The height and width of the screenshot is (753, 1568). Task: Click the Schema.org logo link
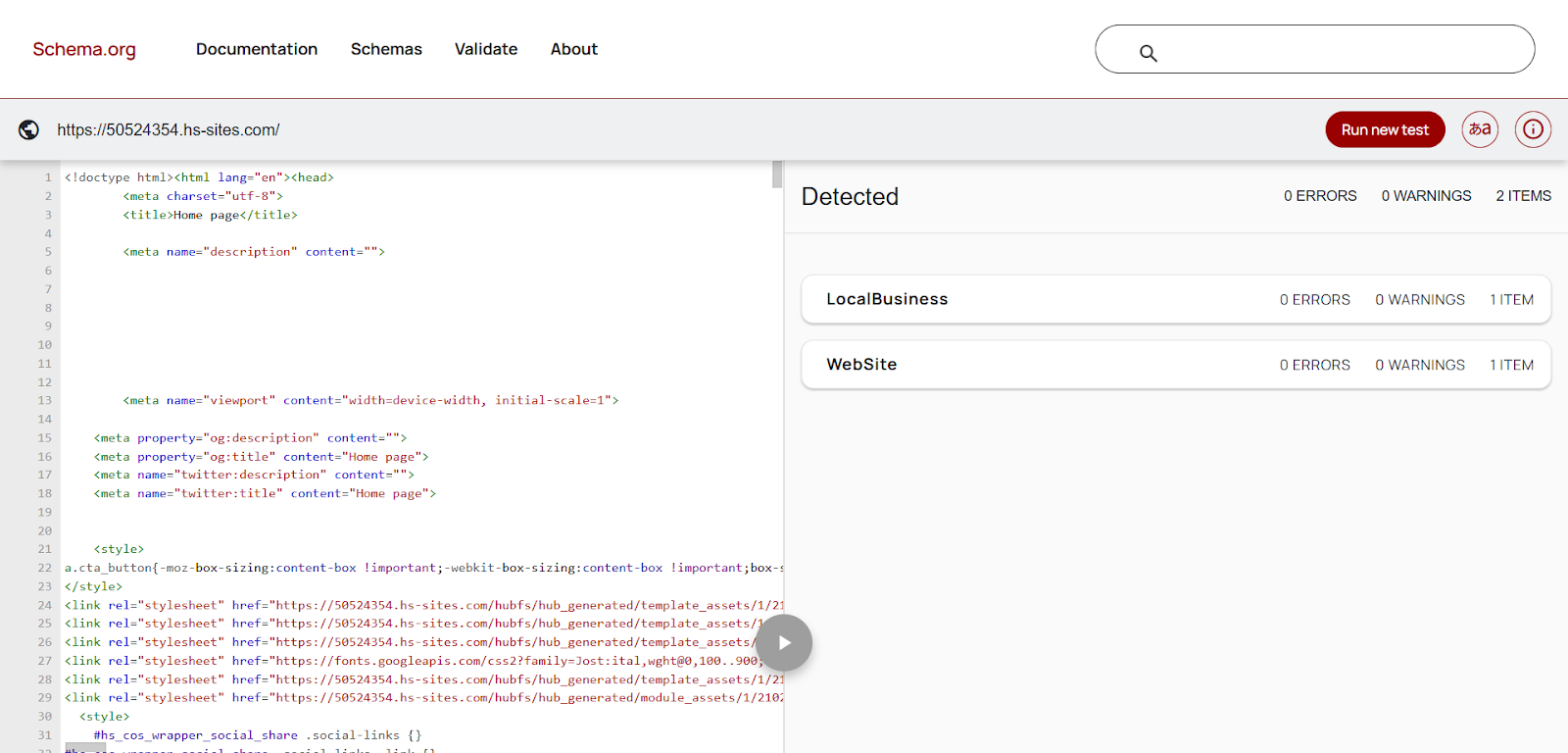84,49
